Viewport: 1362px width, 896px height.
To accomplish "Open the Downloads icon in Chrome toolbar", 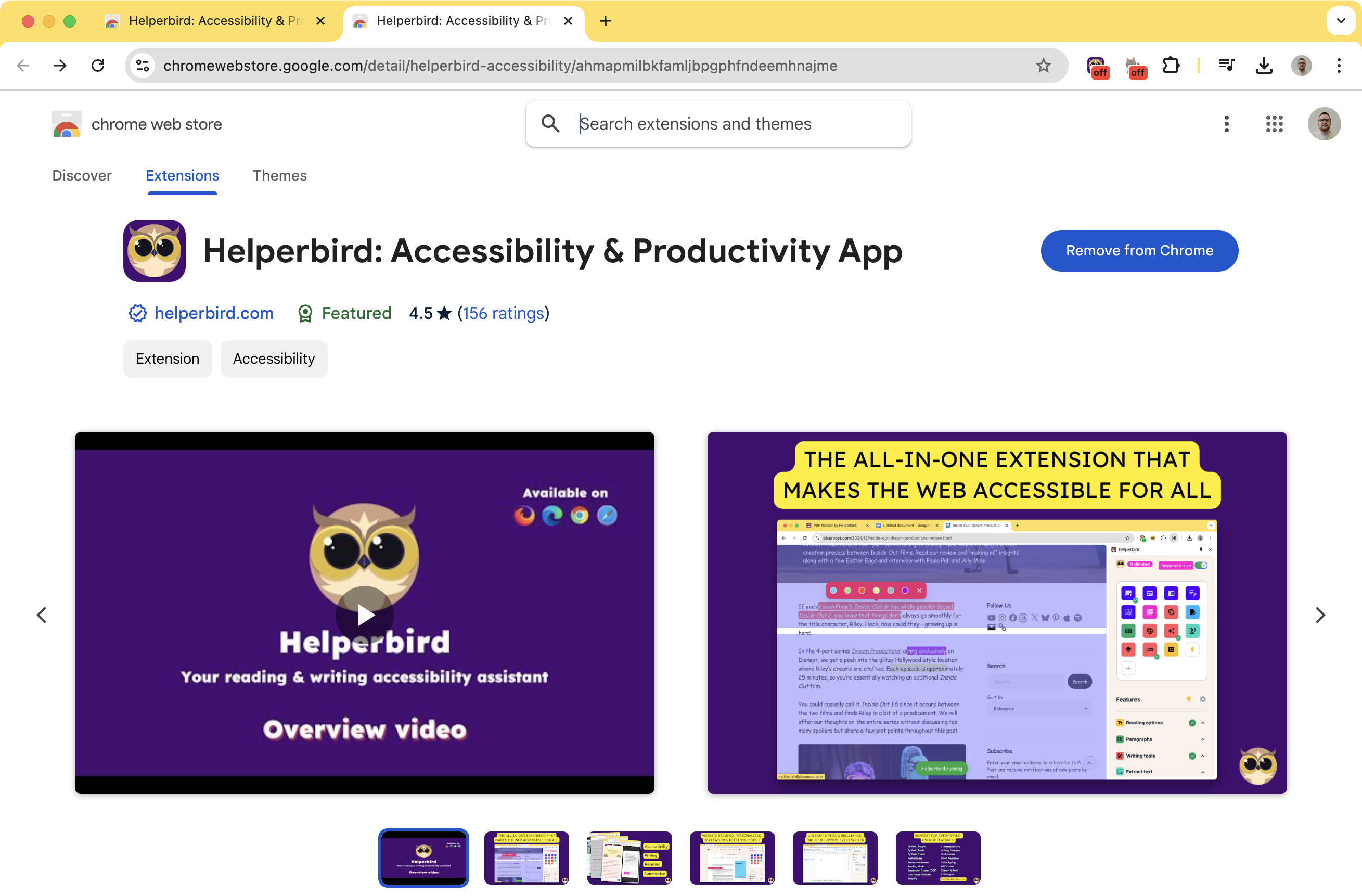I will click(x=1264, y=66).
